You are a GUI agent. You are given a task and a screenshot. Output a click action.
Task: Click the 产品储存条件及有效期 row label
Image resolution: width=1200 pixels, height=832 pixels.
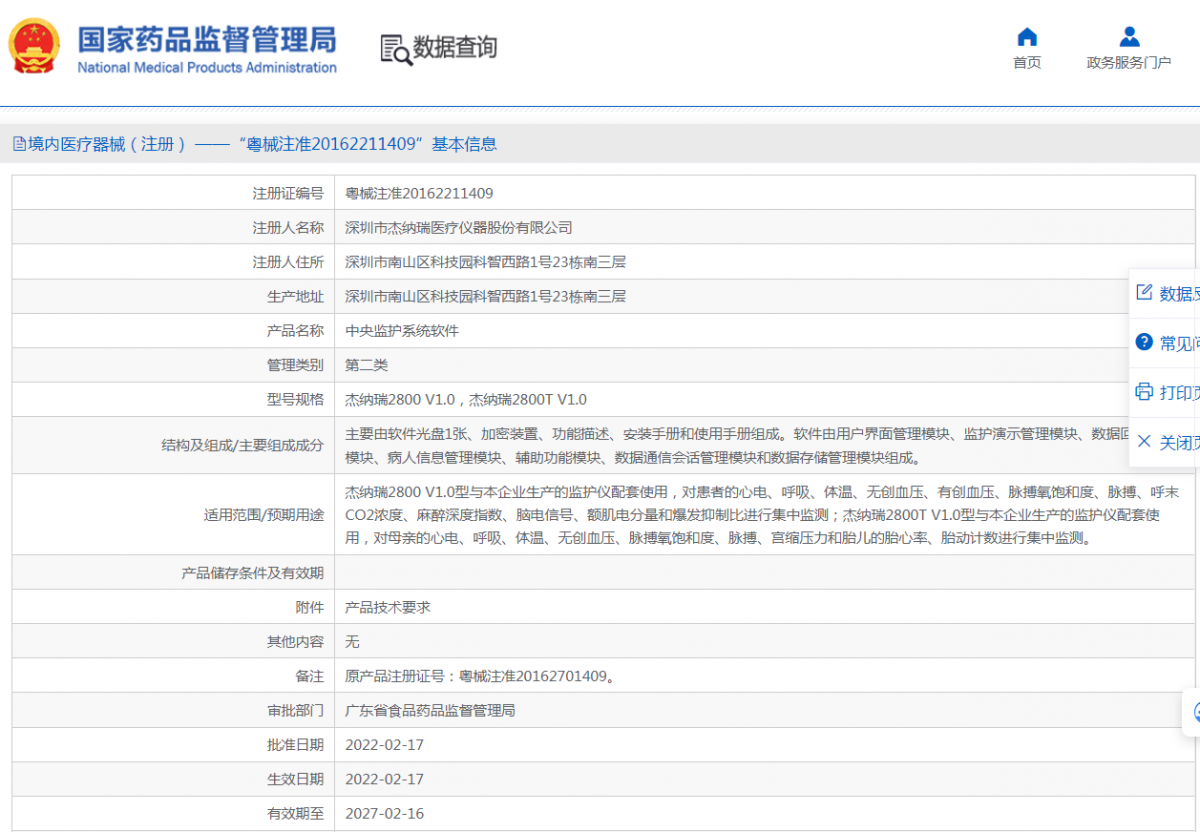[252, 573]
